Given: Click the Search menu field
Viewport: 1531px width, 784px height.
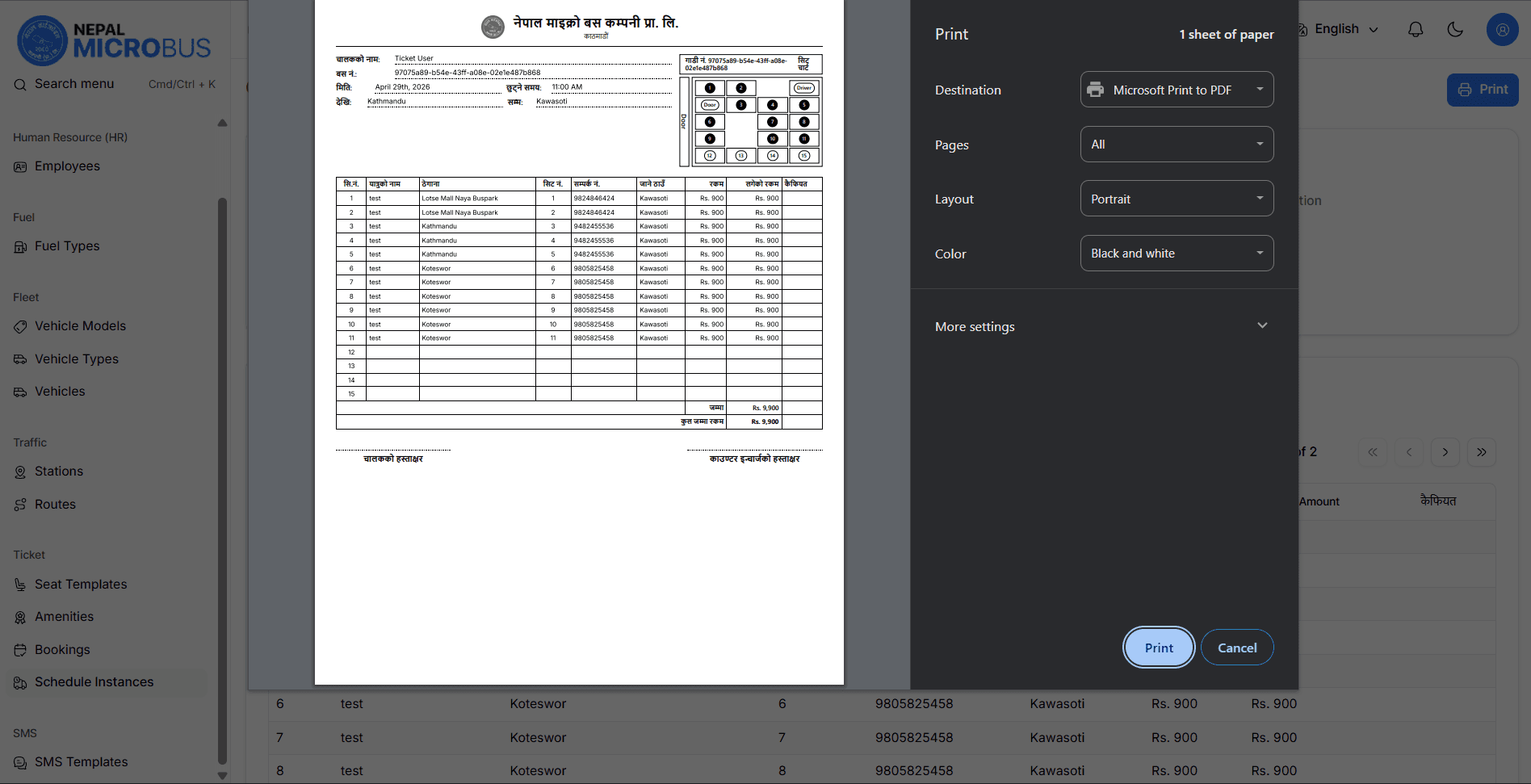Looking at the screenshot, I should point(115,84).
